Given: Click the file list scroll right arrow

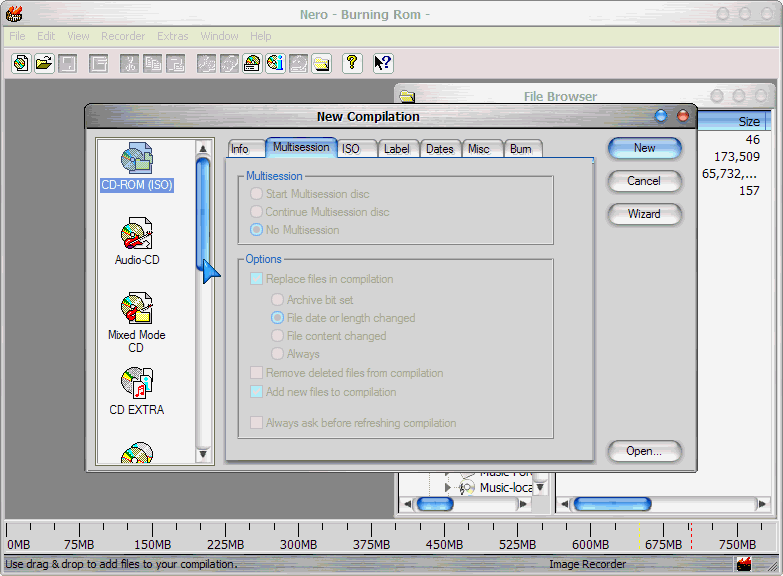Looking at the screenshot, I should tap(762, 504).
